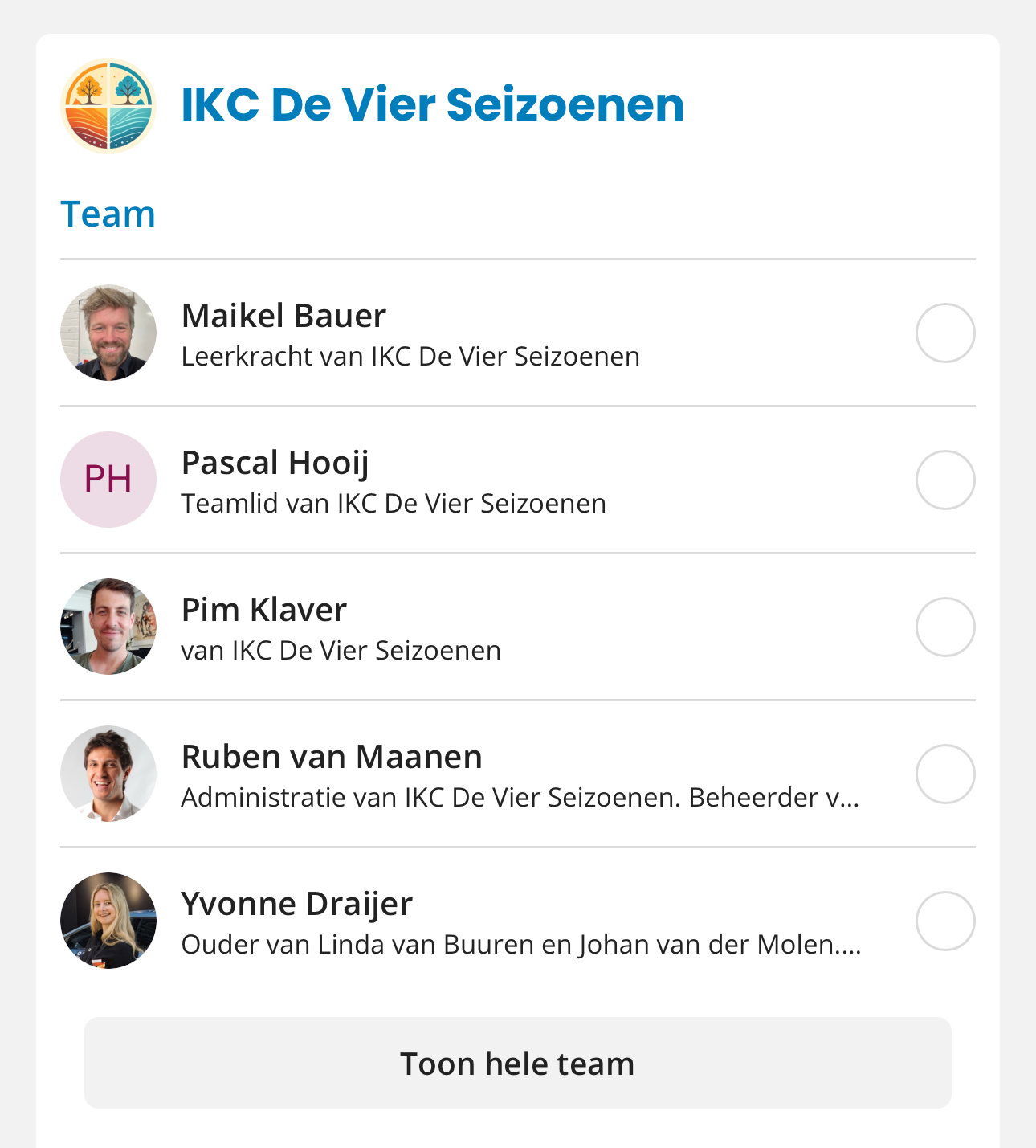
Task: Click the PH initials avatar
Action: click(x=108, y=480)
